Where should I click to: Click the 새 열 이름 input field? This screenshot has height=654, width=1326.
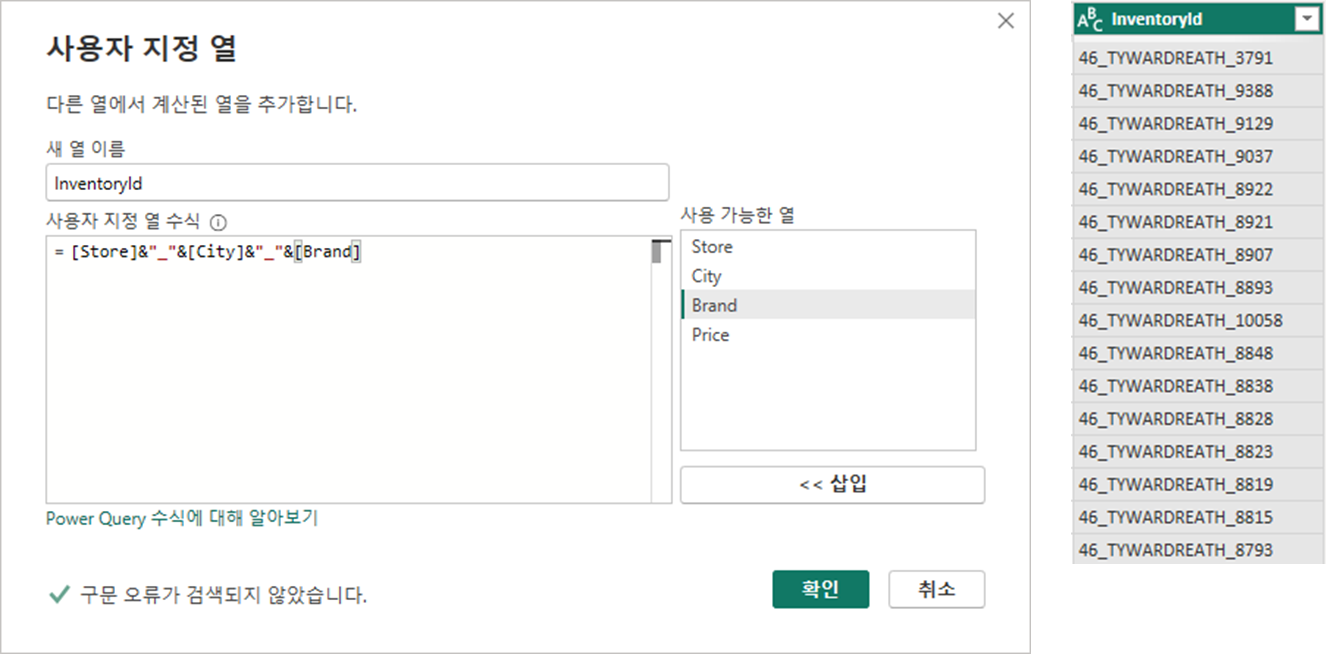357,183
